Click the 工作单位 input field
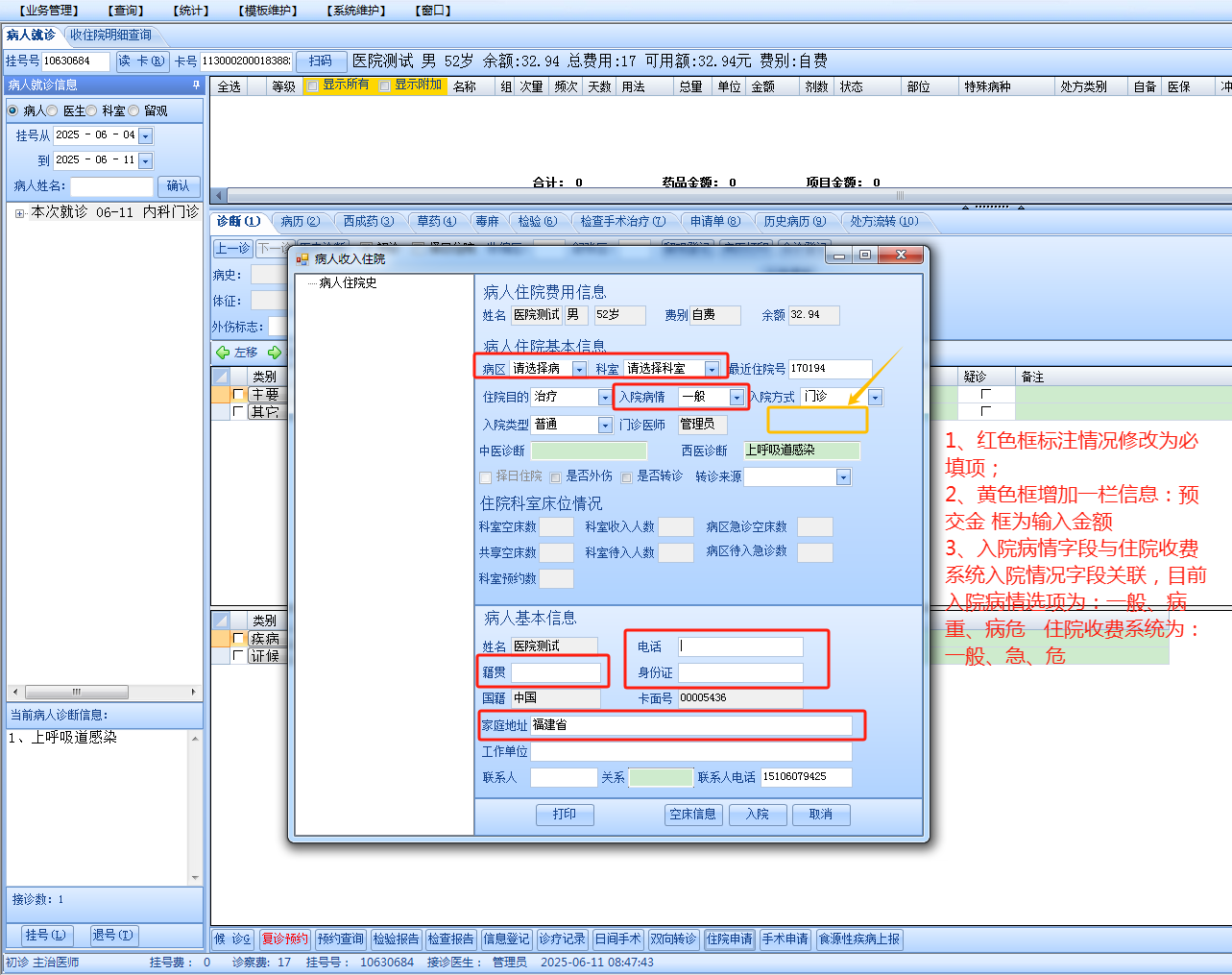1232x975 pixels. [x=691, y=751]
